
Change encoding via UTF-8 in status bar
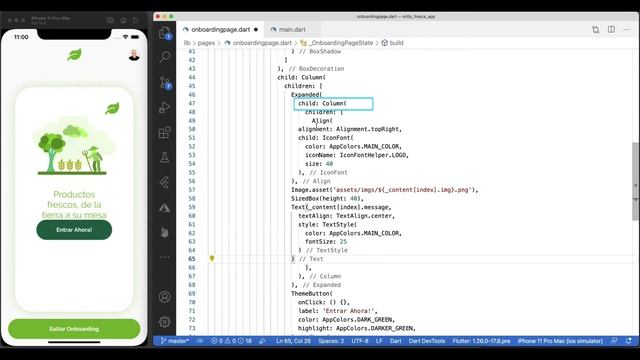click(360, 341)
